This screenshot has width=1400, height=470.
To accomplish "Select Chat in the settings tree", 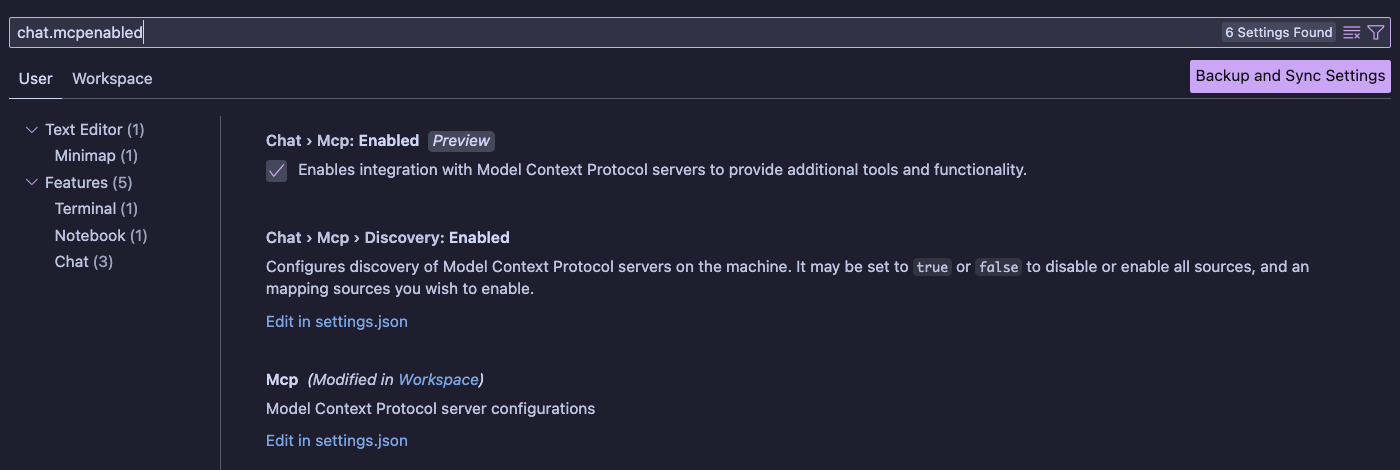I will [x=83, y=262].
